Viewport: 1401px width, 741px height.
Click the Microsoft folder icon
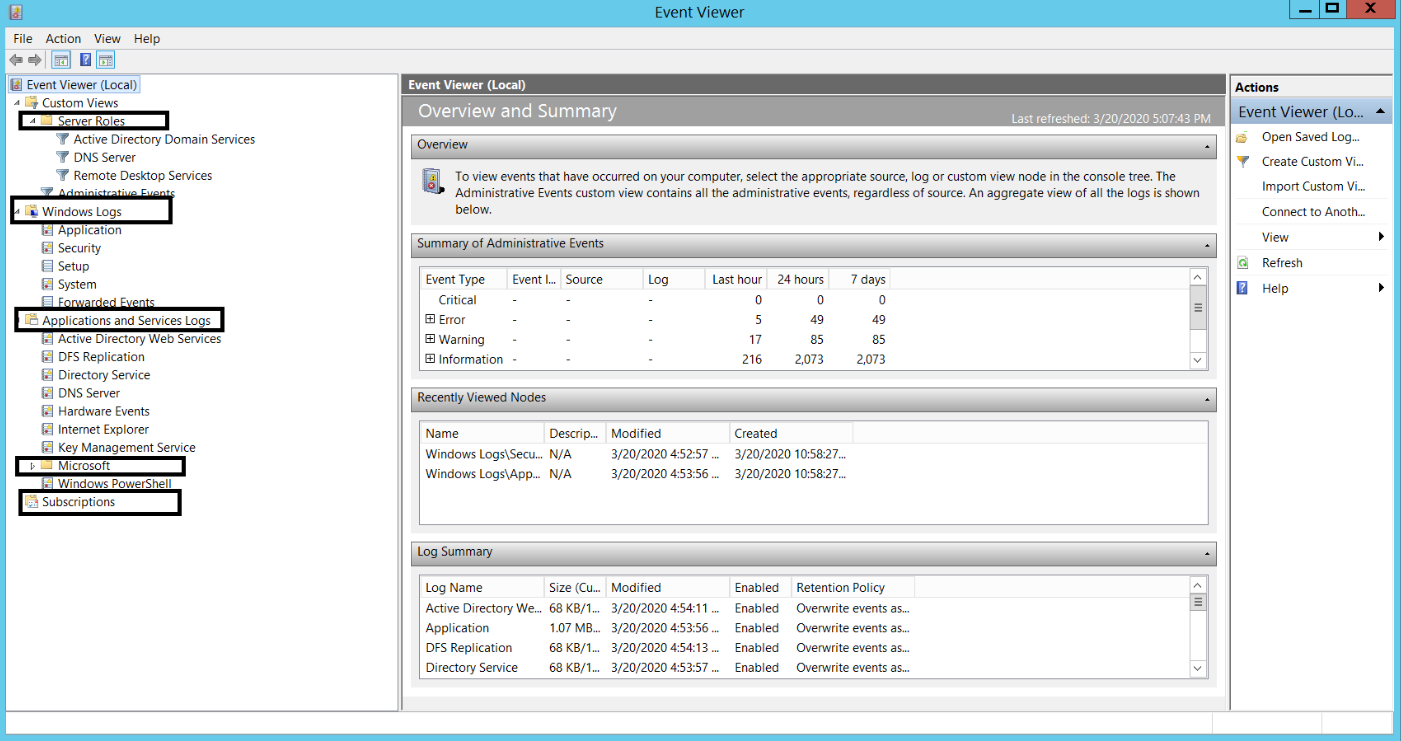[x=47, y=466]
